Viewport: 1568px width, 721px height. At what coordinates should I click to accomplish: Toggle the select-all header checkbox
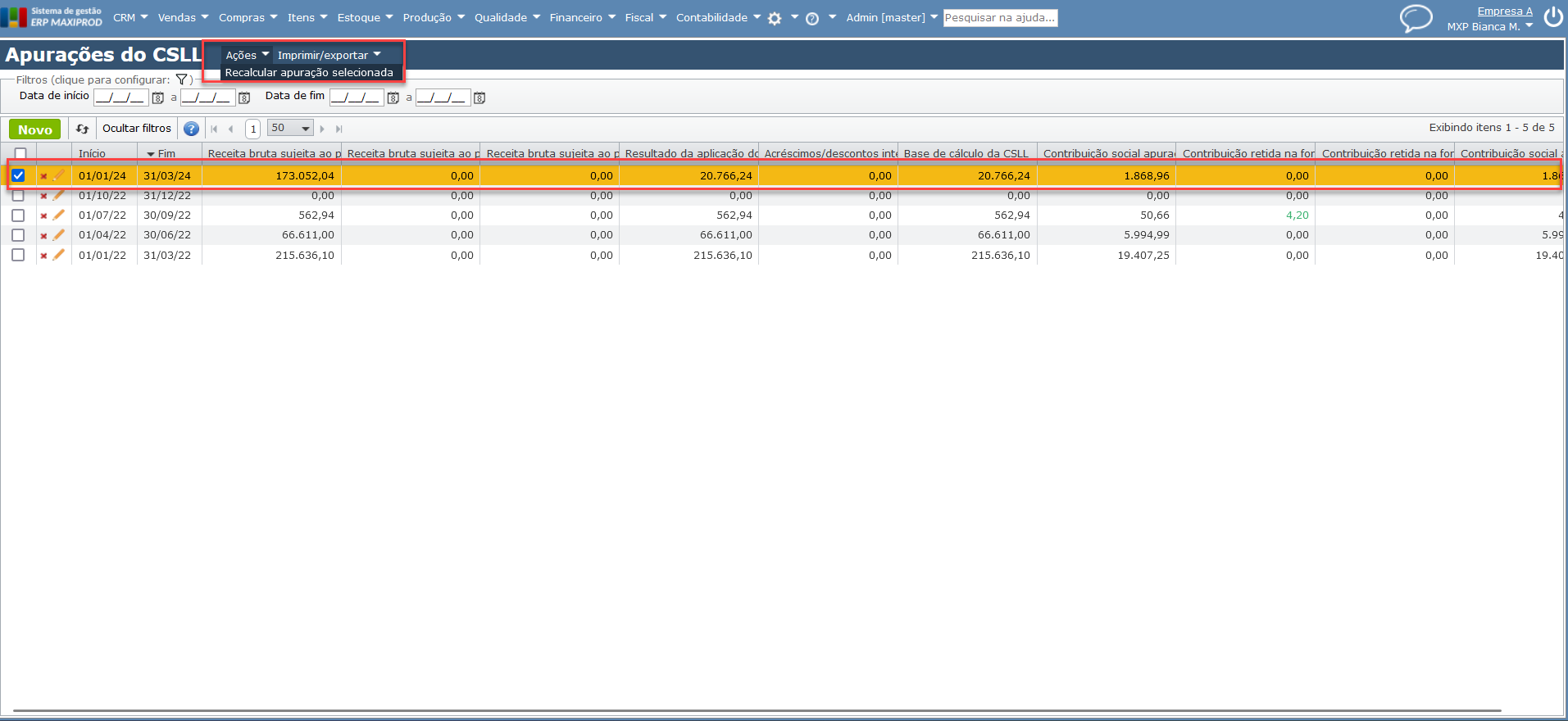pos(20,153)
